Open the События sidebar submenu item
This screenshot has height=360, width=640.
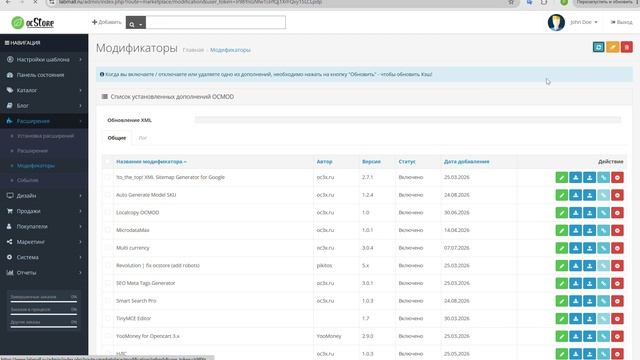(28, 180)
